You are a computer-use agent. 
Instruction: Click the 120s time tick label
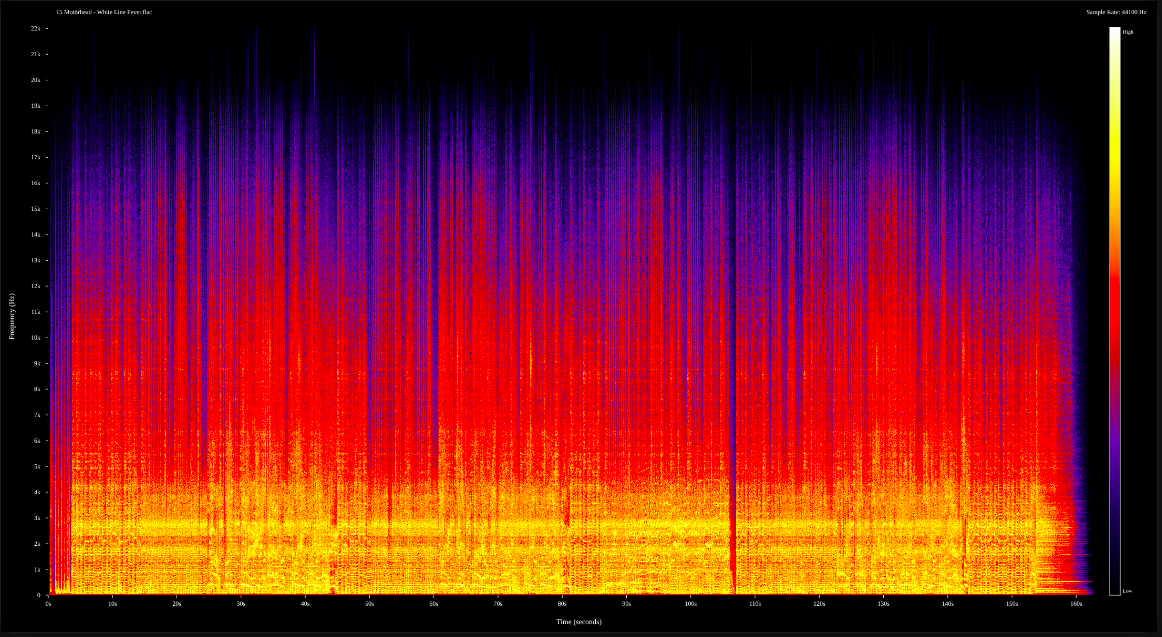819,604
